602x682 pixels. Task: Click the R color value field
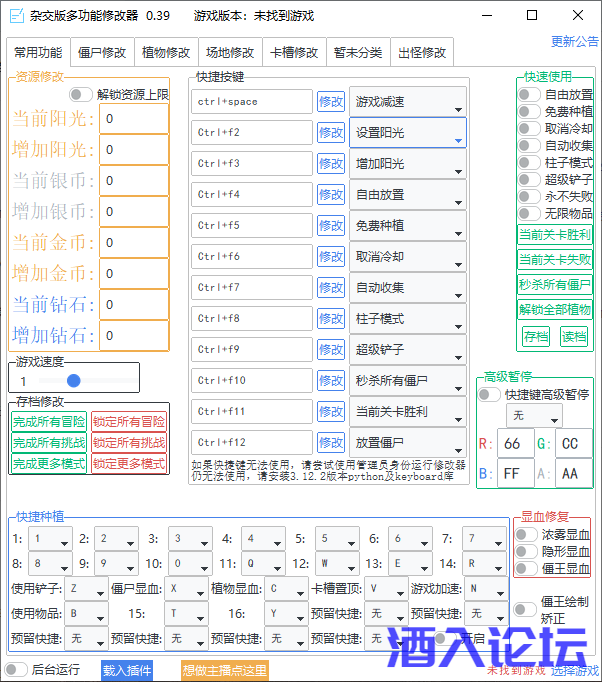pos(515,444)
